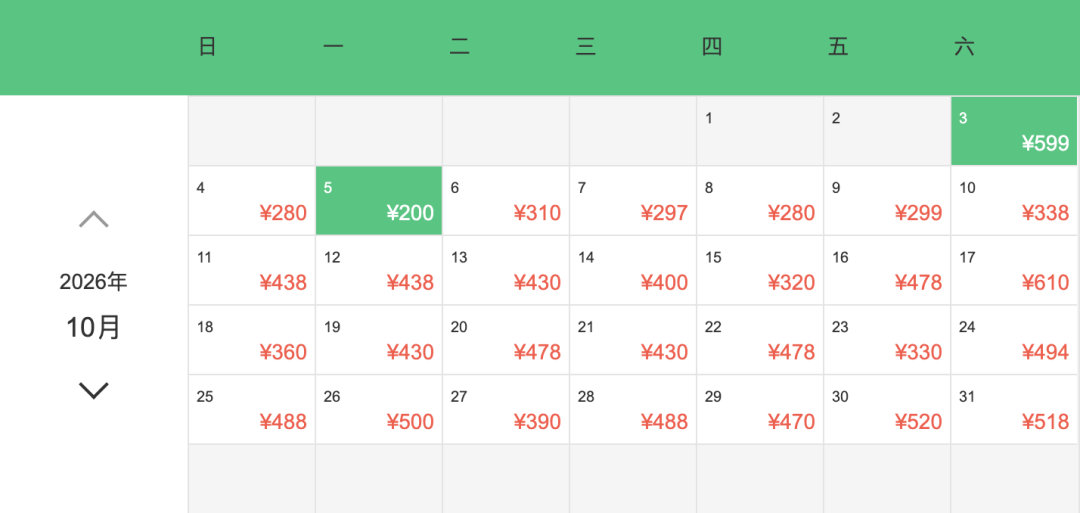The height and width of the screenshot is (513, 1080).
Task: Select October 31 priced ¥518
Action: click(1014, 410)
